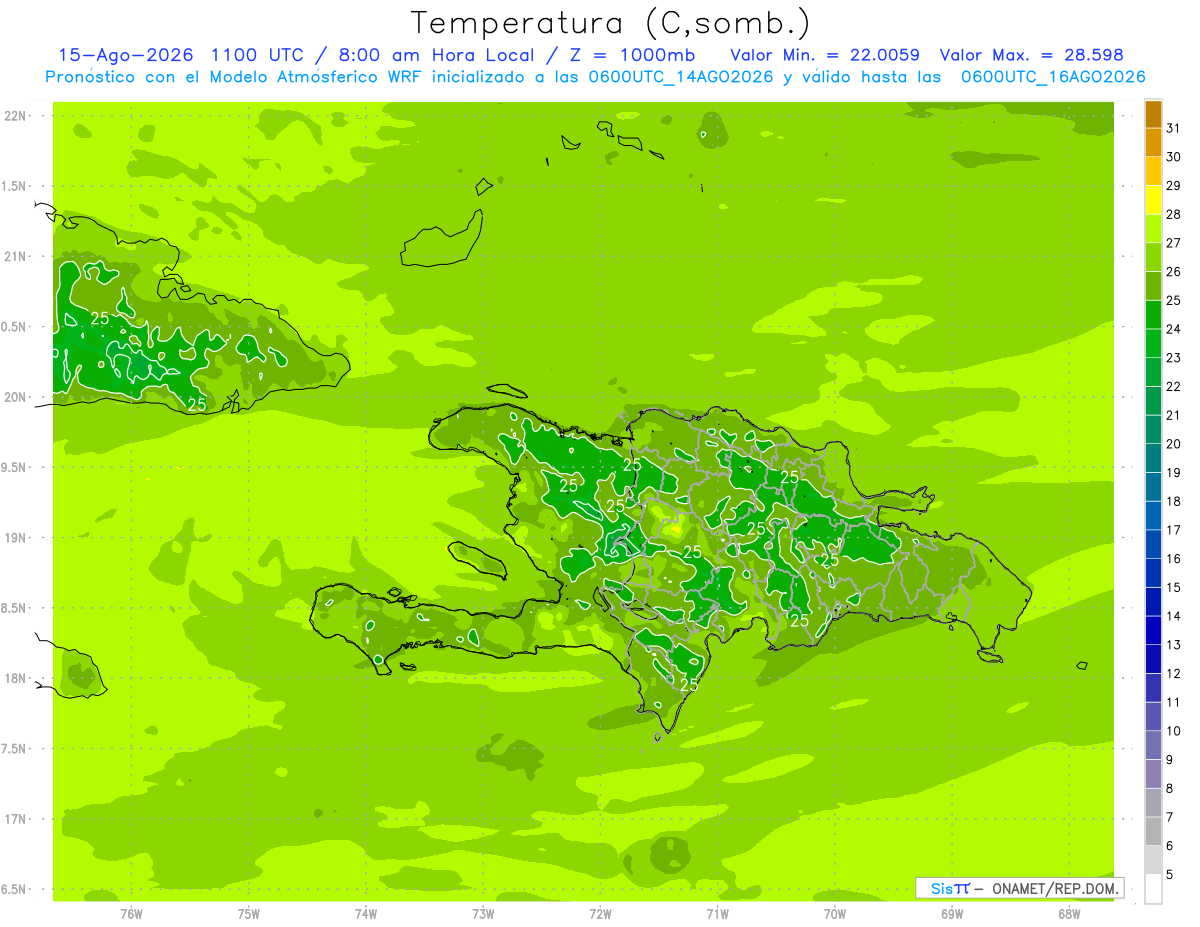The image size is (1200, 927).
Task: Click the title 'Temperatura (C,somb.)'
Action: click(x=611, y=23)
